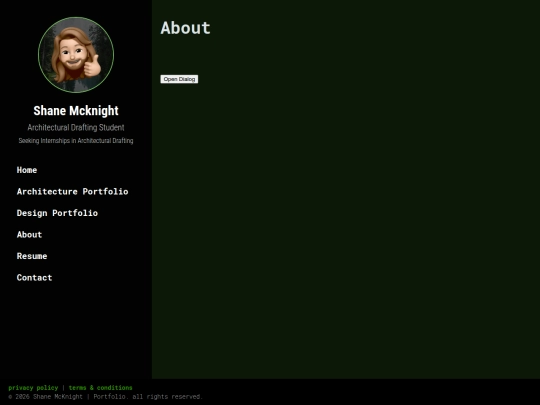Go to Home in sidebar navigation
Image resolution: width=540 pixels, height=405 pixels.
(27, 170)
